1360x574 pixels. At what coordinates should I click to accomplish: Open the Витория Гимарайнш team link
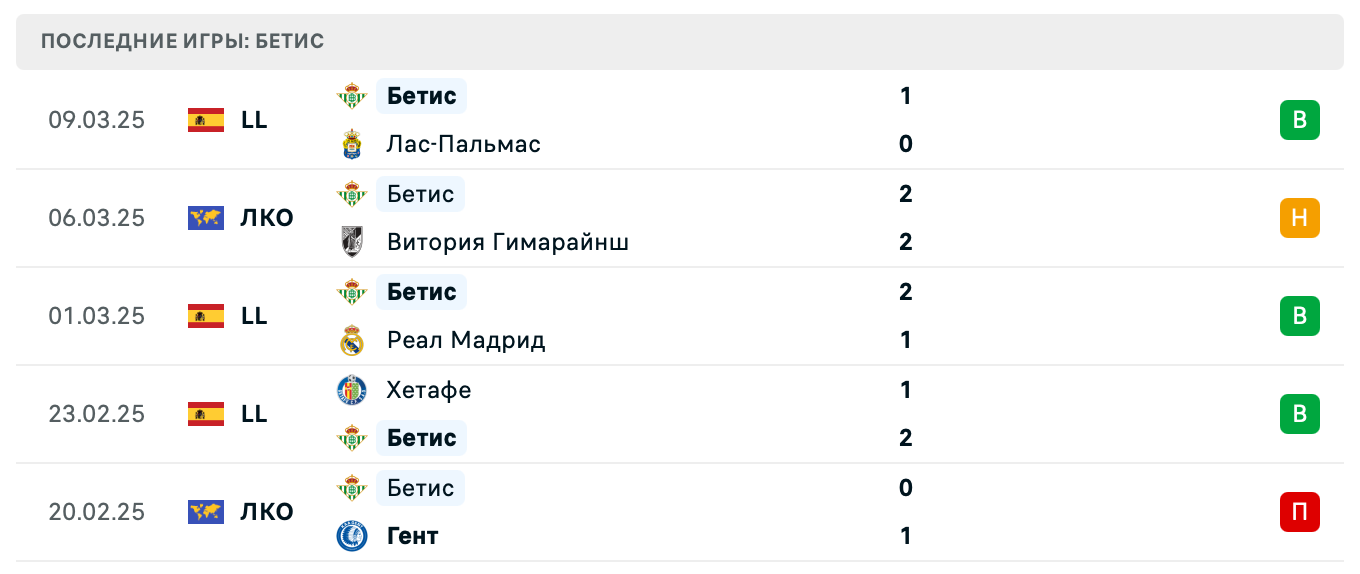pyautogui.click(x=508, y=242)
